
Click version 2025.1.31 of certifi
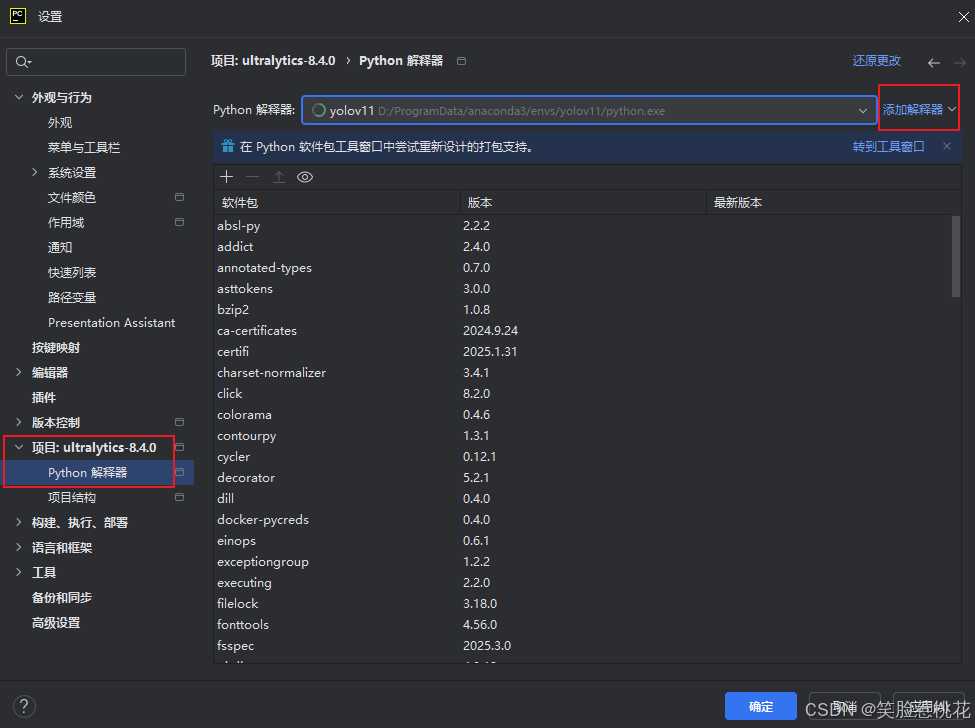coord(490,352)
